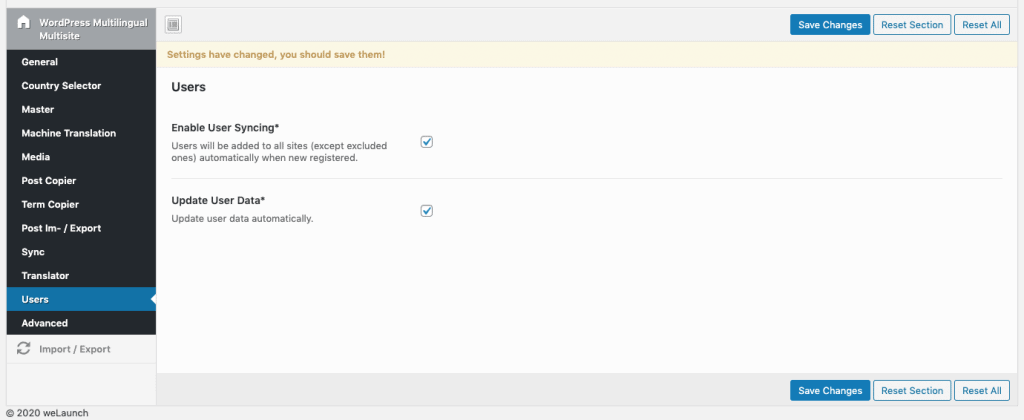Open the Translator settings section

coord(45,275)
